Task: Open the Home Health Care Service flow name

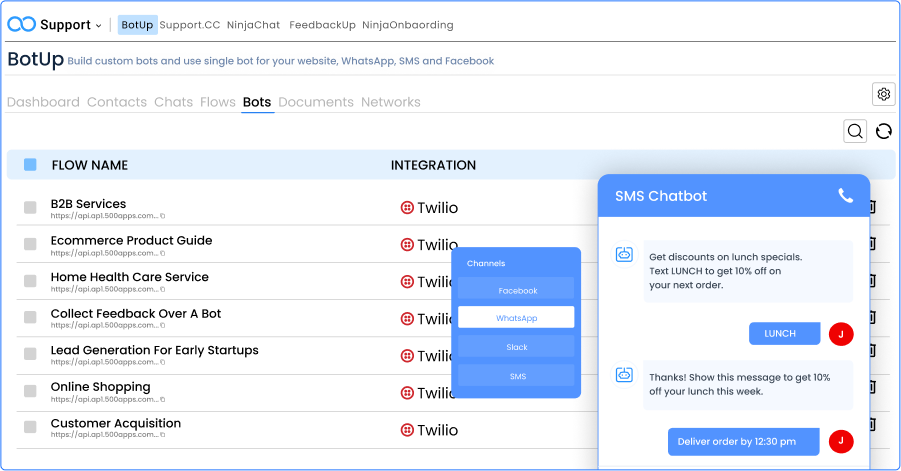Action: [130, 277]
